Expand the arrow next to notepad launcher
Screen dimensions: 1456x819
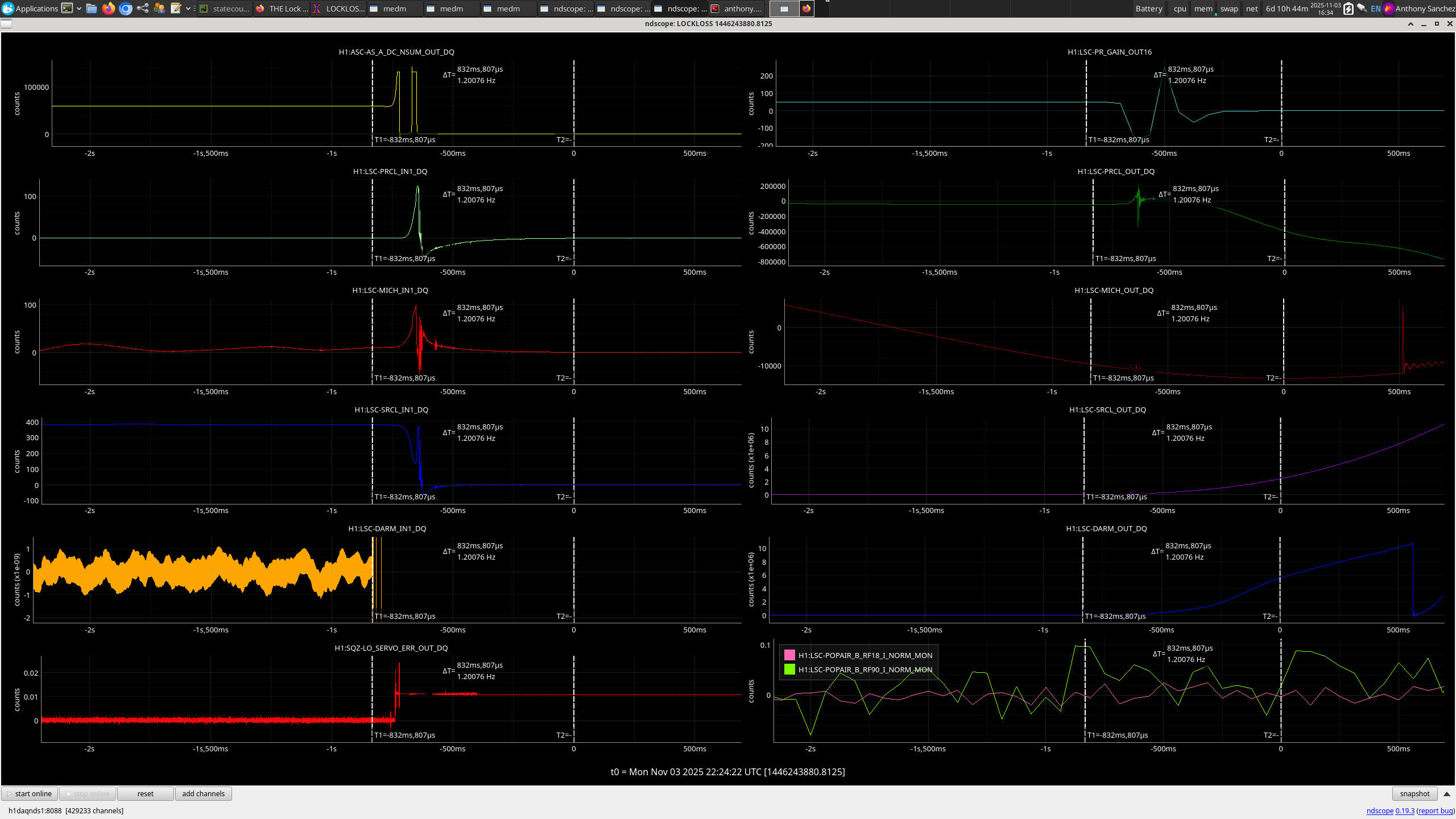pyautogui.click(x=188, y=8)
